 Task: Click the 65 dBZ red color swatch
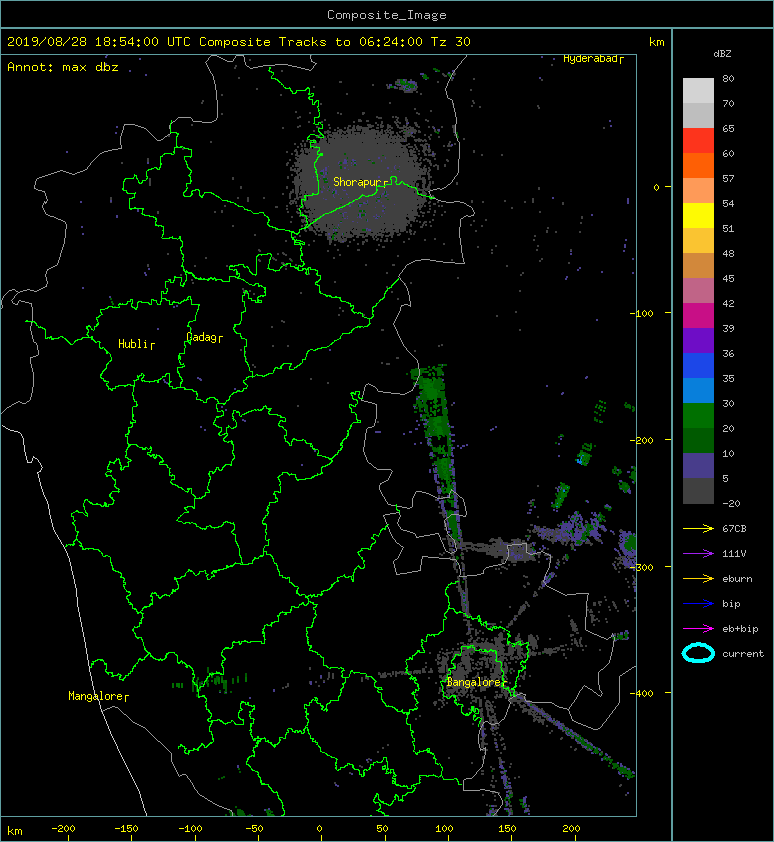click(x=698, y=141)
